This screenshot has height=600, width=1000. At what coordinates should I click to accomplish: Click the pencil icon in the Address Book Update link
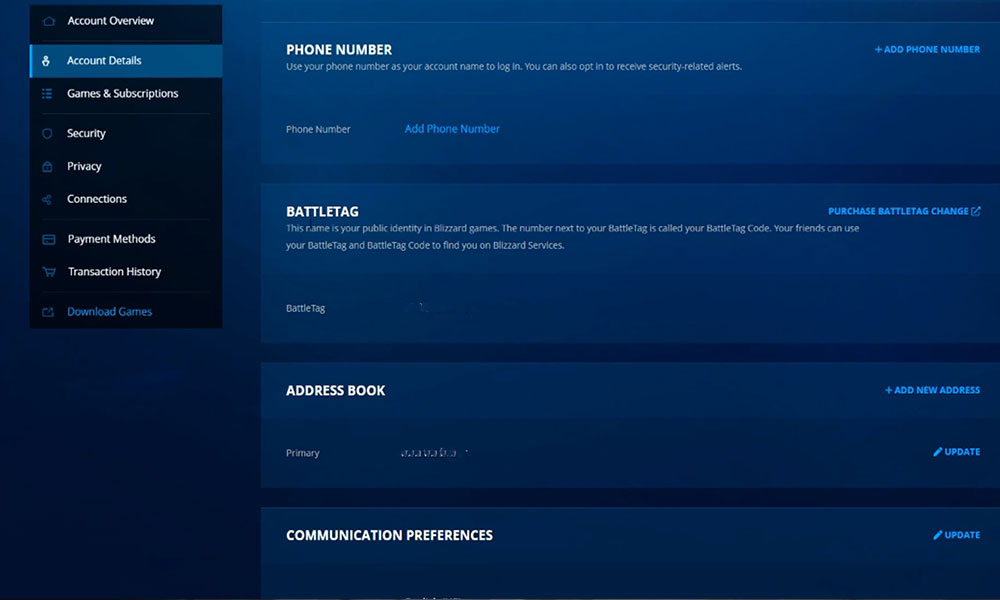pyautogui.click(x=938, y=451)
